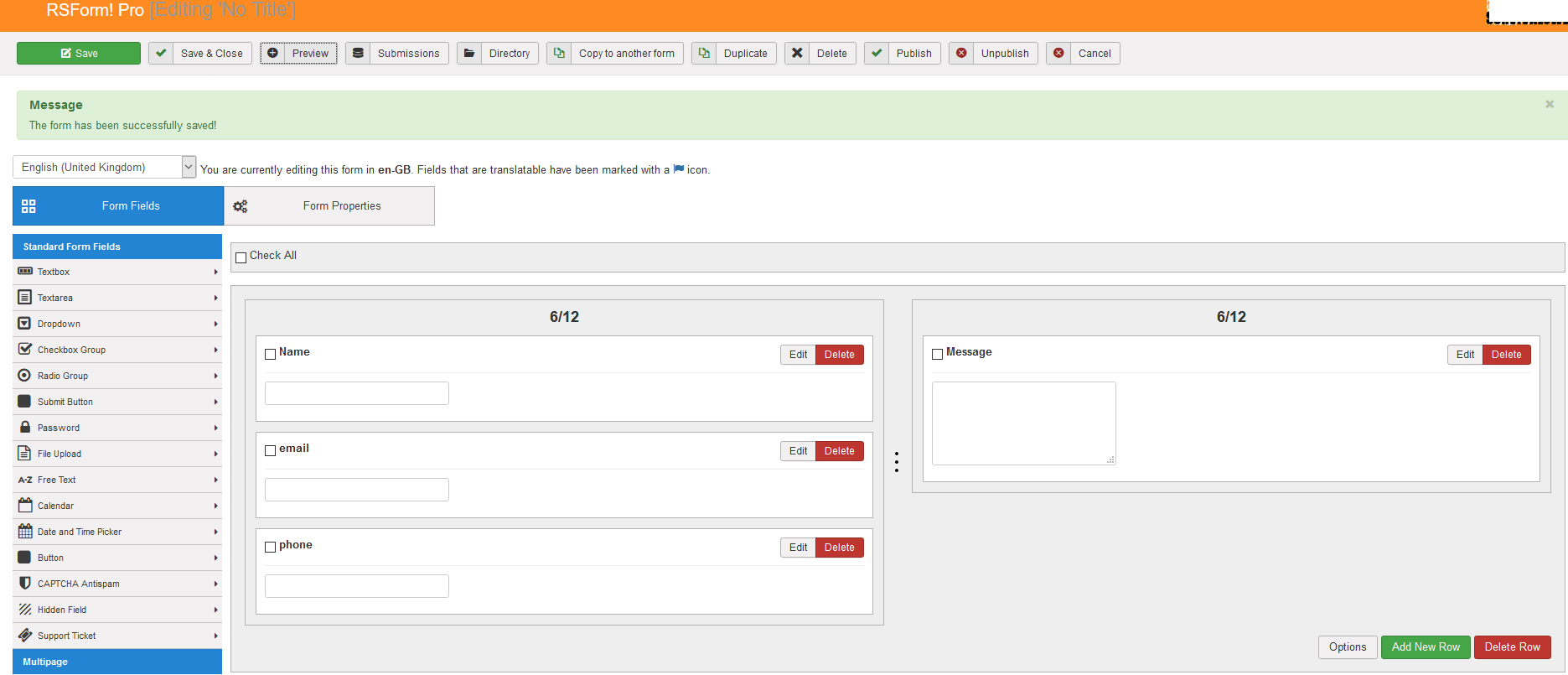This screenshot has height=675, width=1568.
Task: Click the Support Ticket icon
Action: point(25,636)
